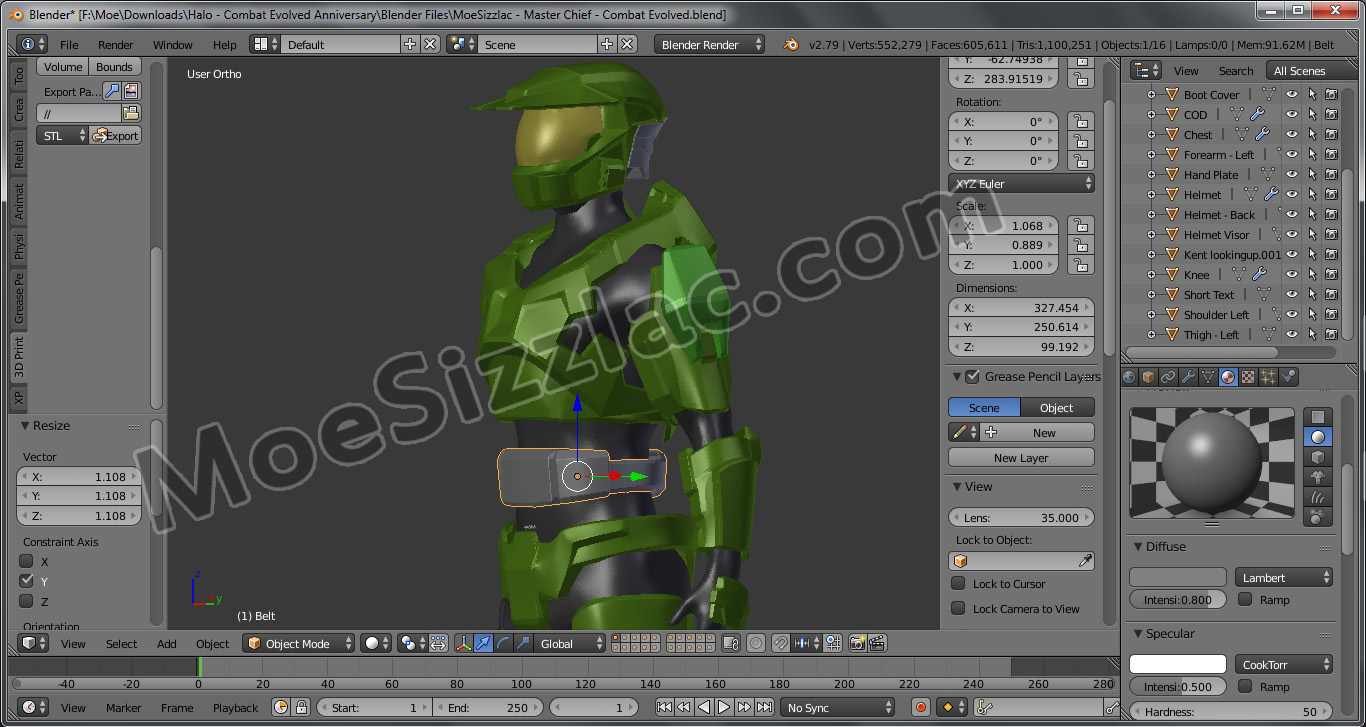
Task: Lock the Scale X value
Action: tap(1079, 226)
